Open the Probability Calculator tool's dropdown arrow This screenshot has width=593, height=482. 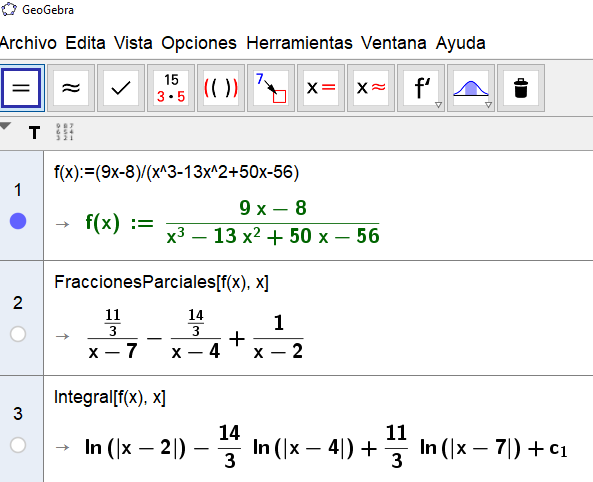[x=488, y=105]
